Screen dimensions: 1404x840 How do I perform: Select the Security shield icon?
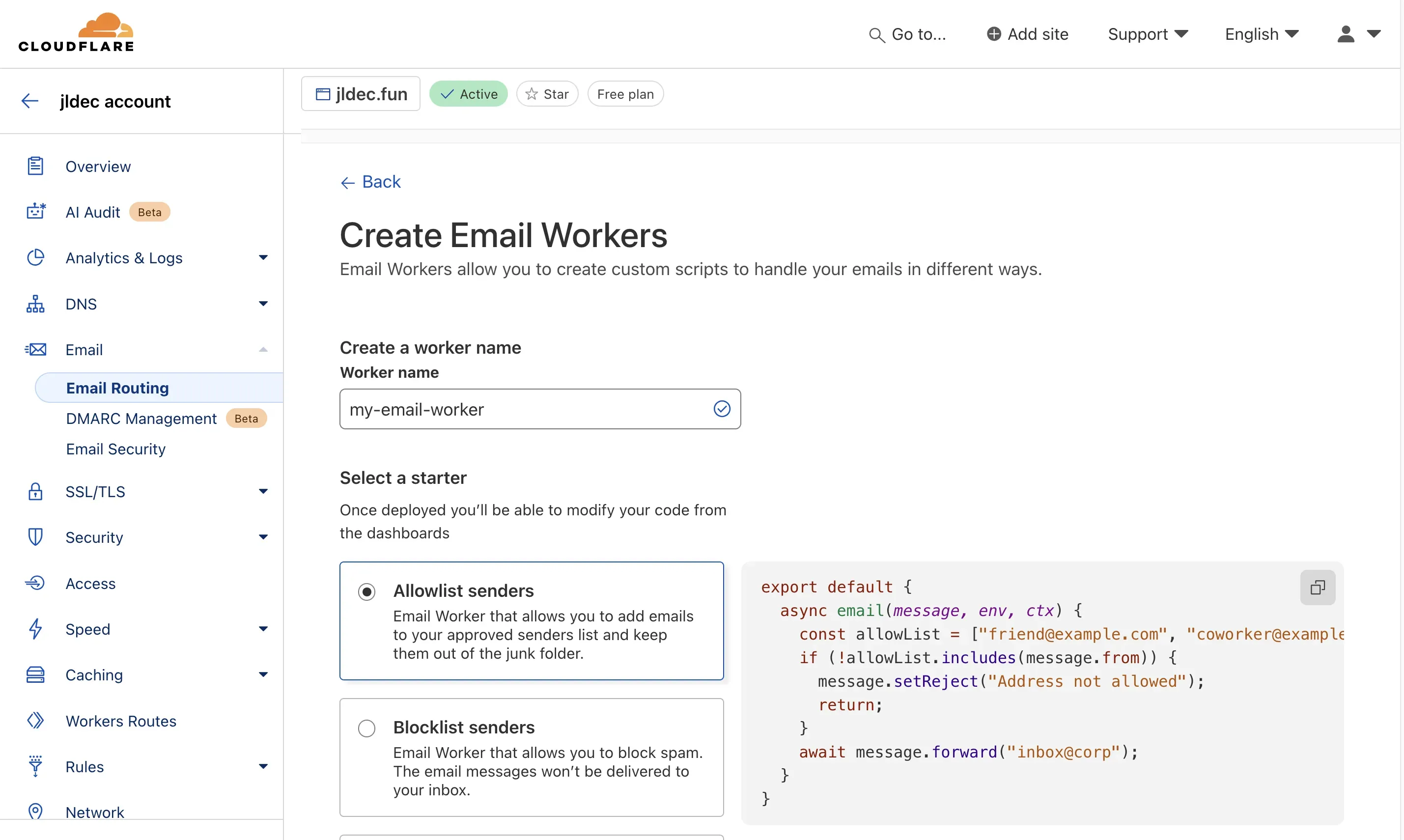[x=35, y=536]
